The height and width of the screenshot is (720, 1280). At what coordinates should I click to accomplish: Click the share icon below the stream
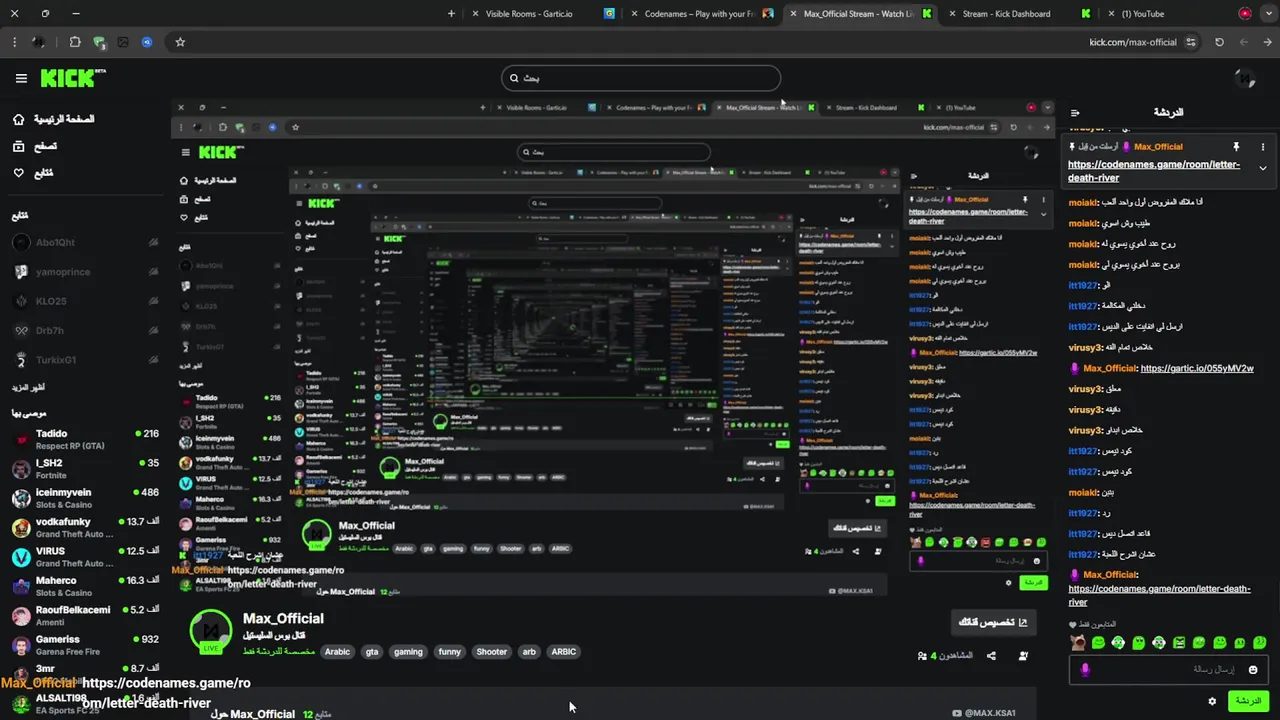[x=991, y=656]
